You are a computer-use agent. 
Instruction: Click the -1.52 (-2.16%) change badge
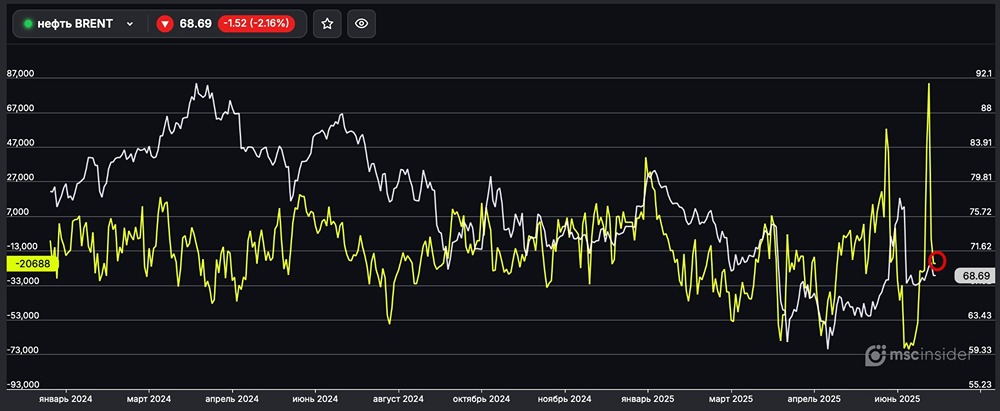(x=256, y=24)
